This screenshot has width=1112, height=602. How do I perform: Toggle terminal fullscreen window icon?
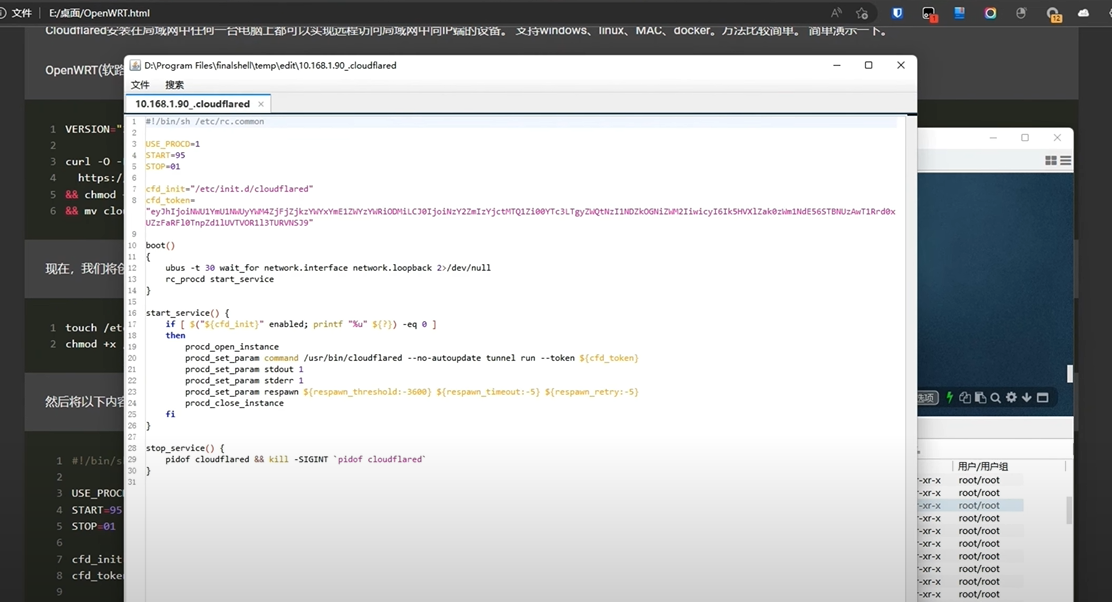(1042, 398)
